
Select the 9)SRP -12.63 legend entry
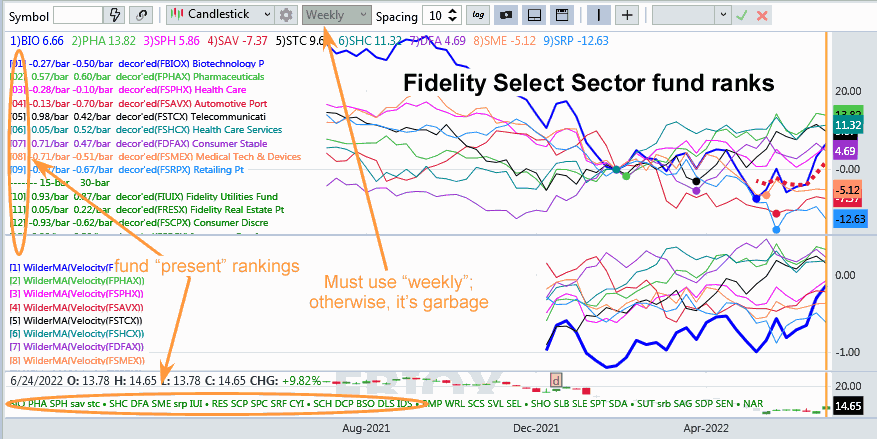[575, 41]
